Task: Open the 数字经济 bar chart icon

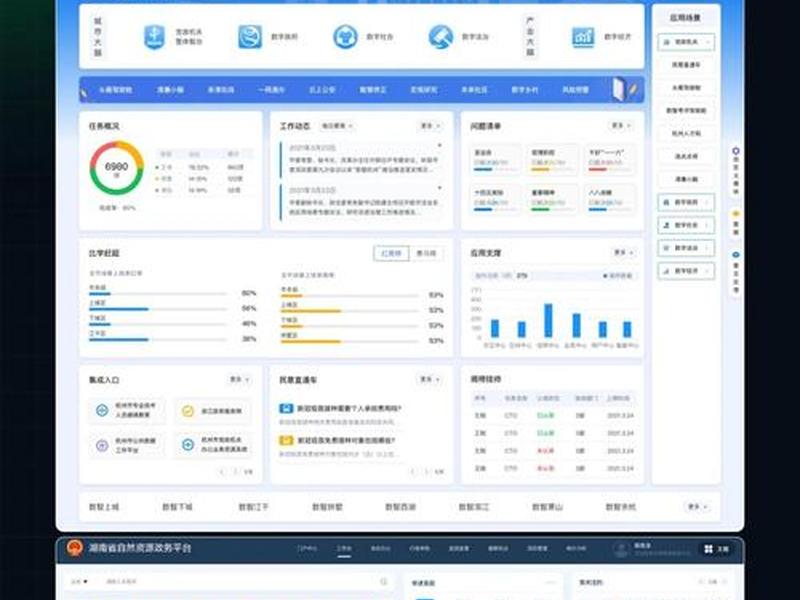Action: (x=583, y=37)
